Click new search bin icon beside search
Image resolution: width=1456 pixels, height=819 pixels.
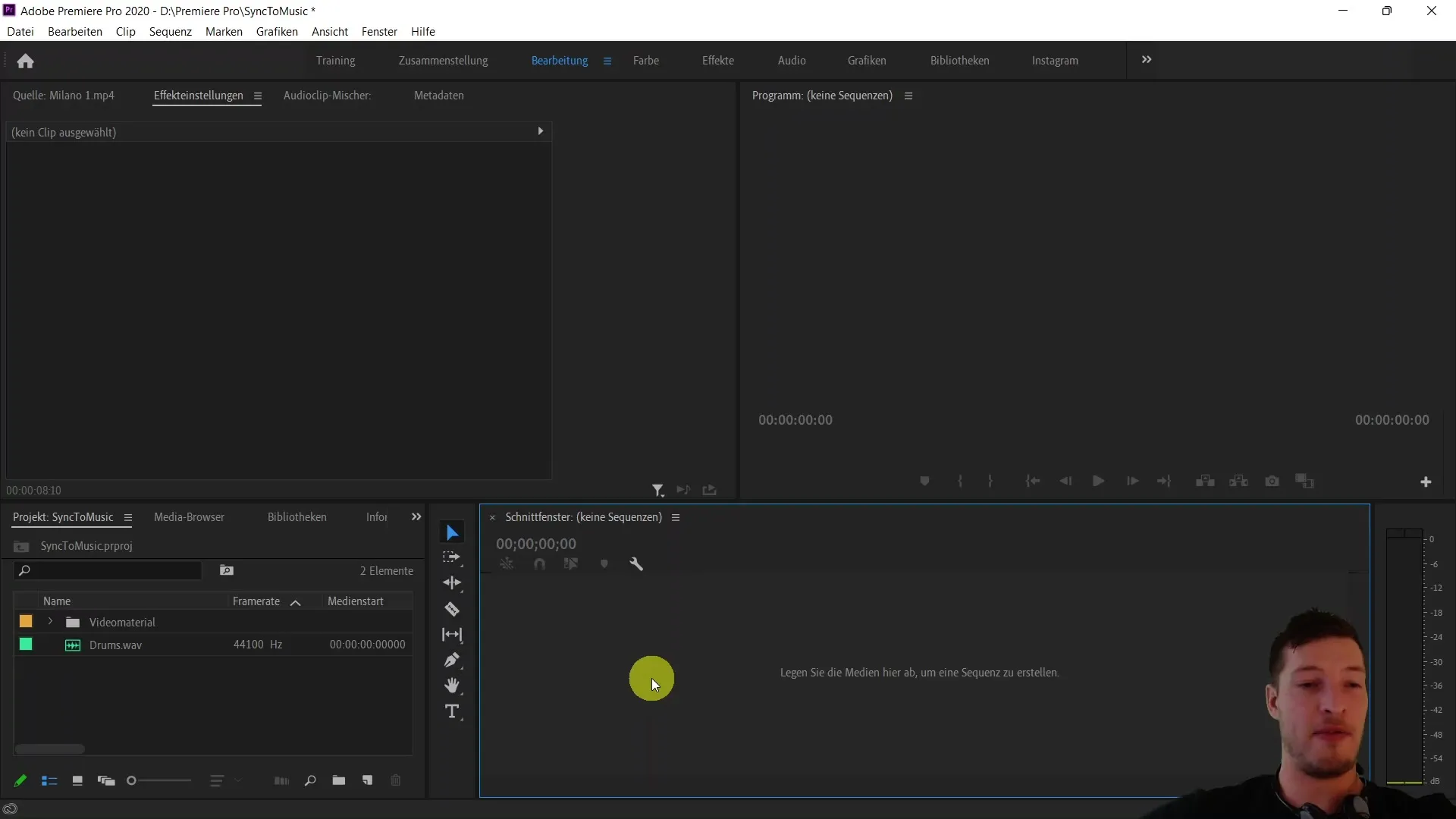point(226,570)
